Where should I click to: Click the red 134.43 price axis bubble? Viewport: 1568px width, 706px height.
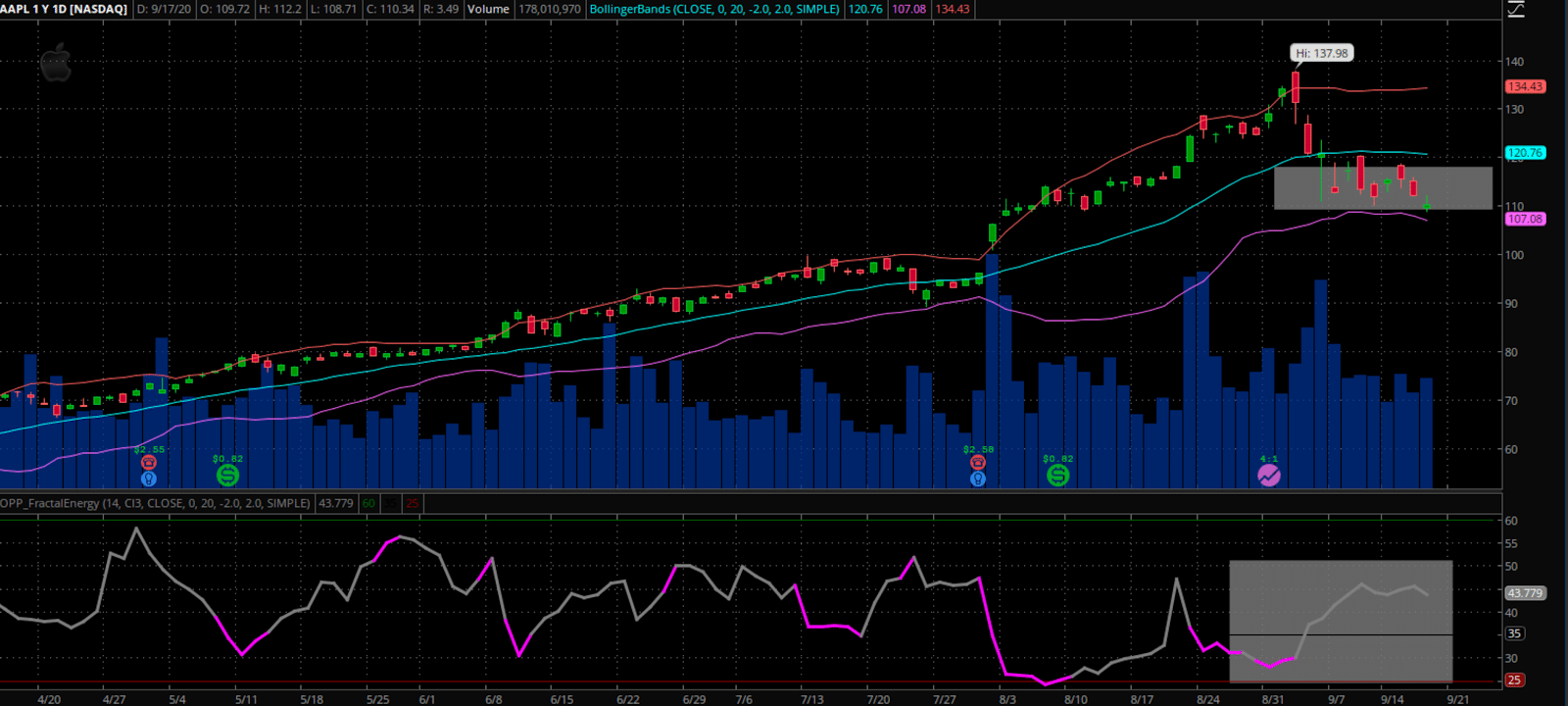click(x=1525, y=86)
